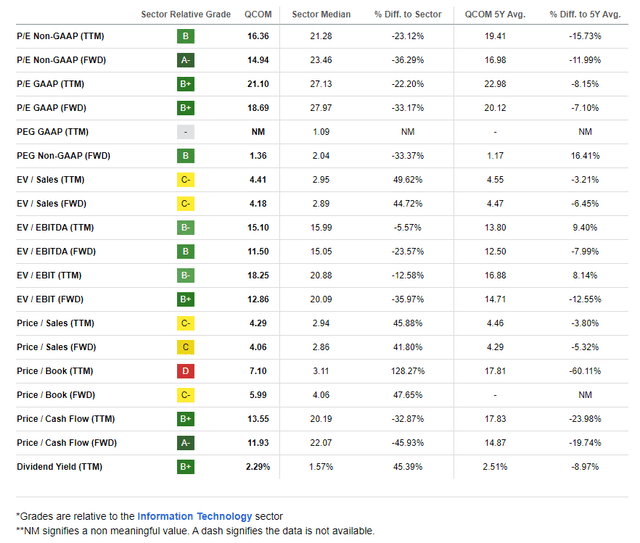Click the QCOM 5Y Avg. column header
Image resolution: width=640 pixels, height=543 pixels.
point(495,14)
